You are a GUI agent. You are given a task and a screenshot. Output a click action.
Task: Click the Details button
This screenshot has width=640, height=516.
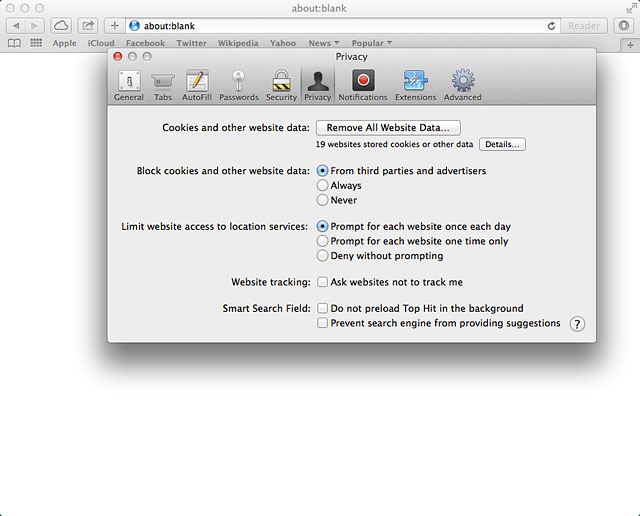click(x=502, y=144)
